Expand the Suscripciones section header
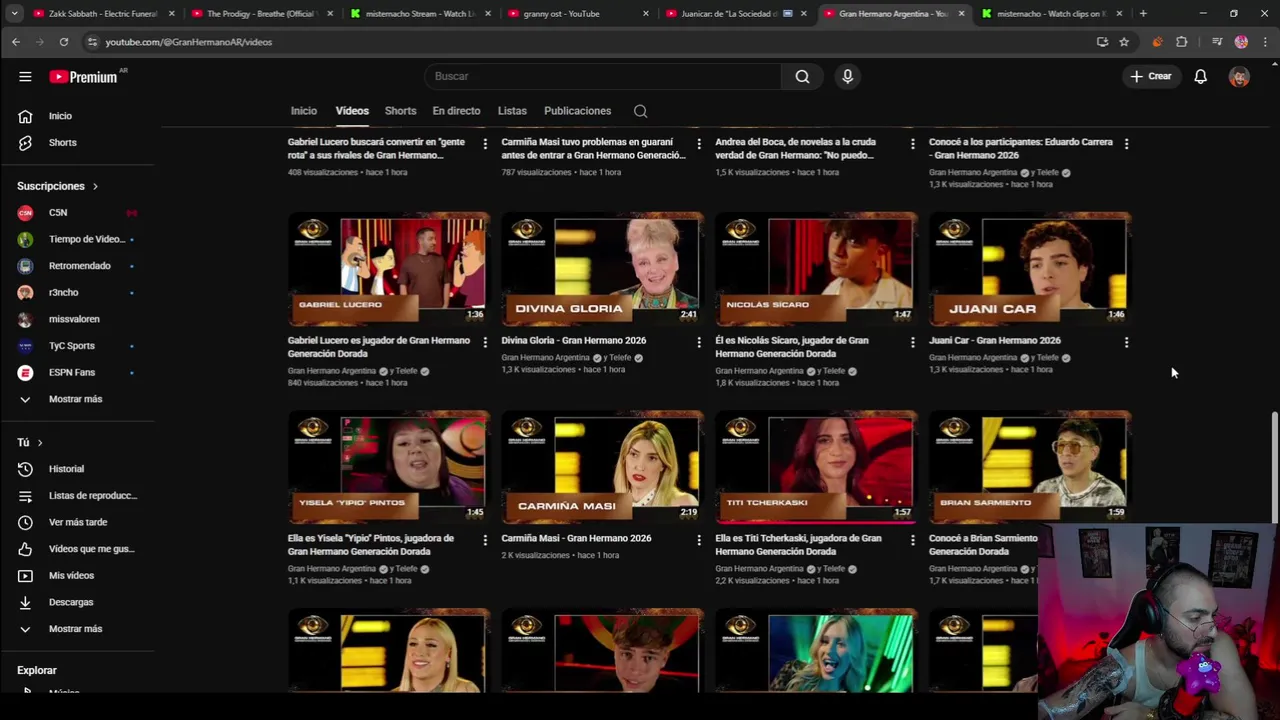 [58, 186]
